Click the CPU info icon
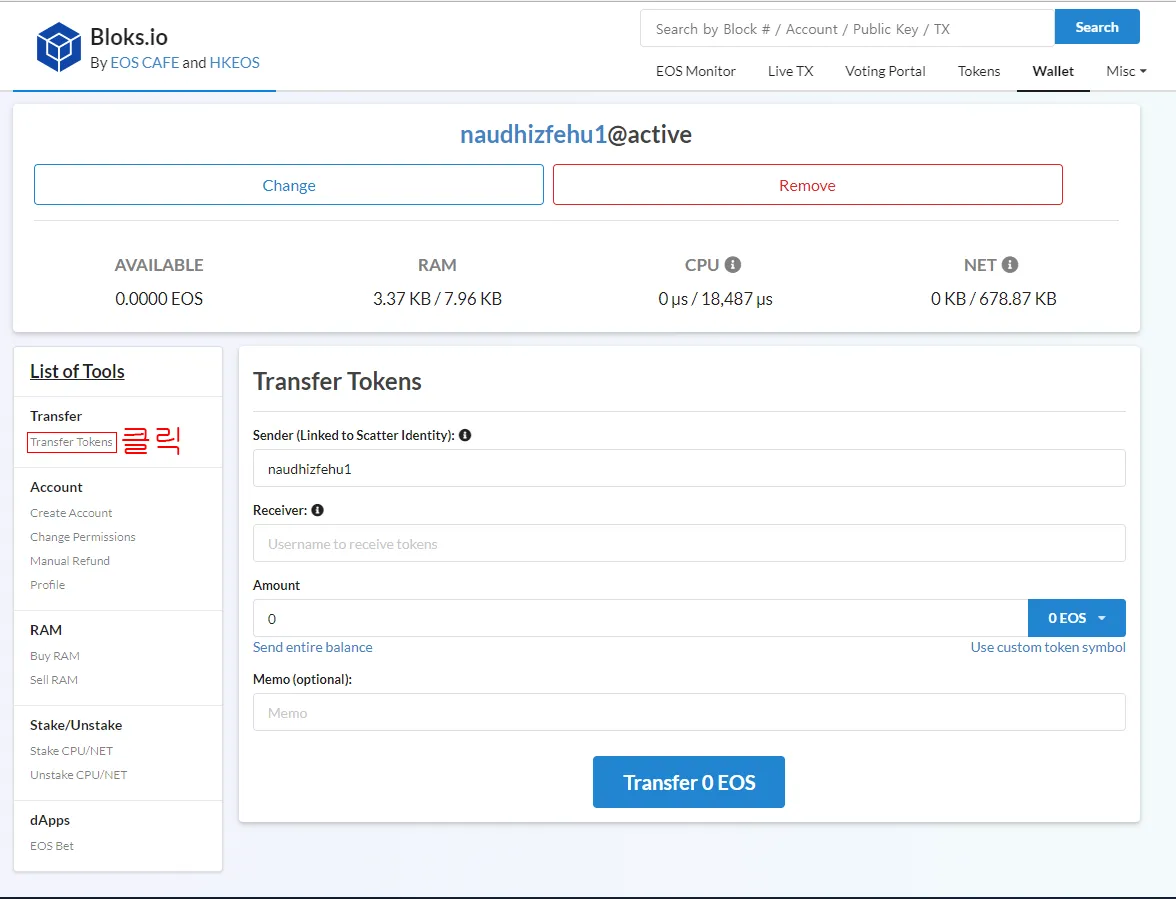The width and height of the screenshot is (1176, 899). [733, 265]
